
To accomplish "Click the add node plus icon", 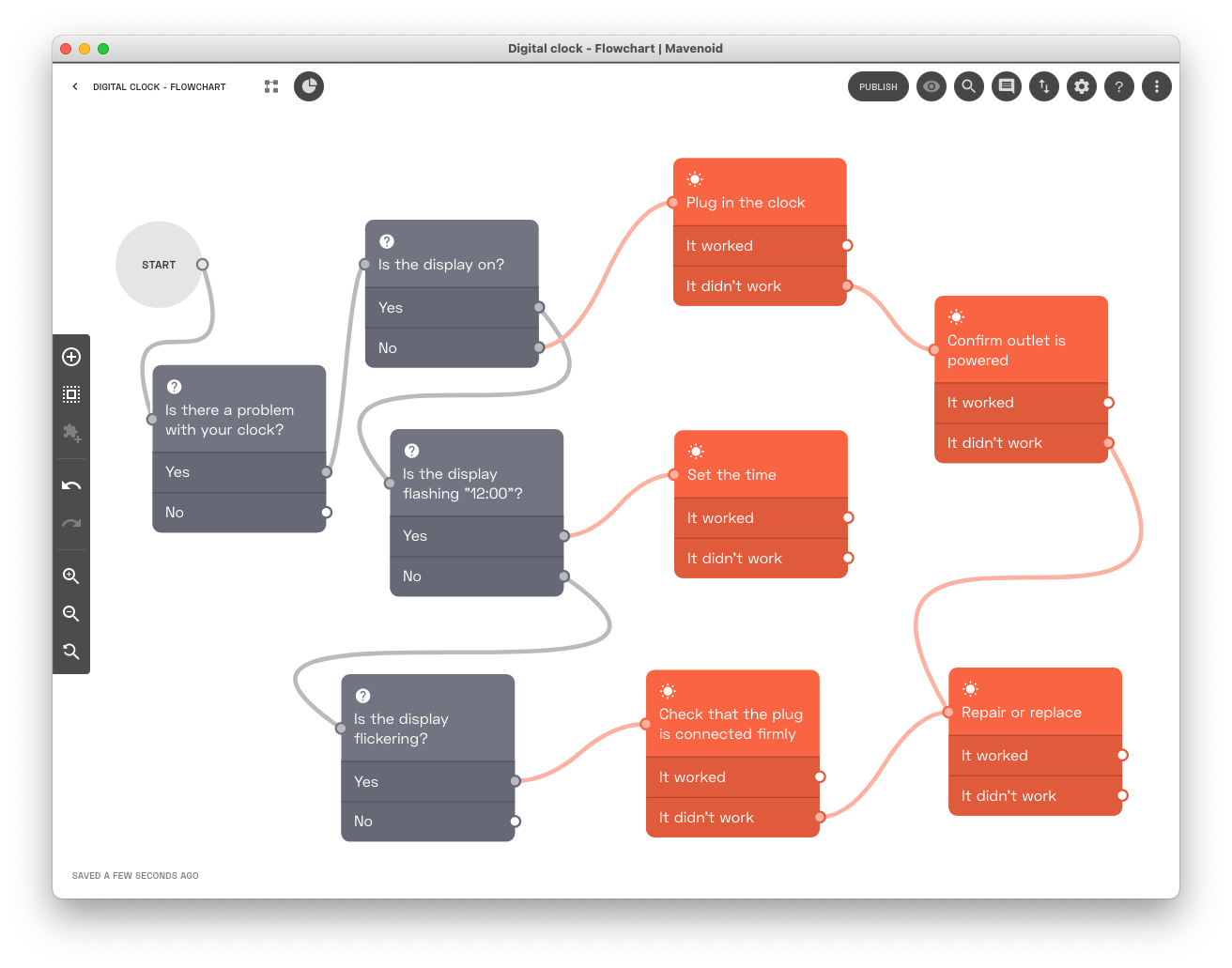I will point(71,357).
